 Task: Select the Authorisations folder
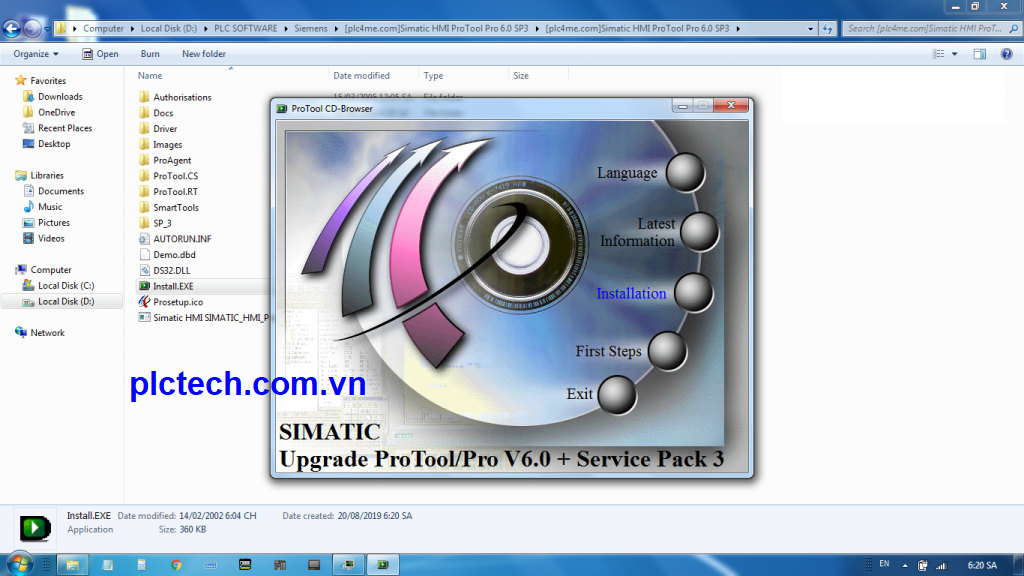(x=175, y=97)
